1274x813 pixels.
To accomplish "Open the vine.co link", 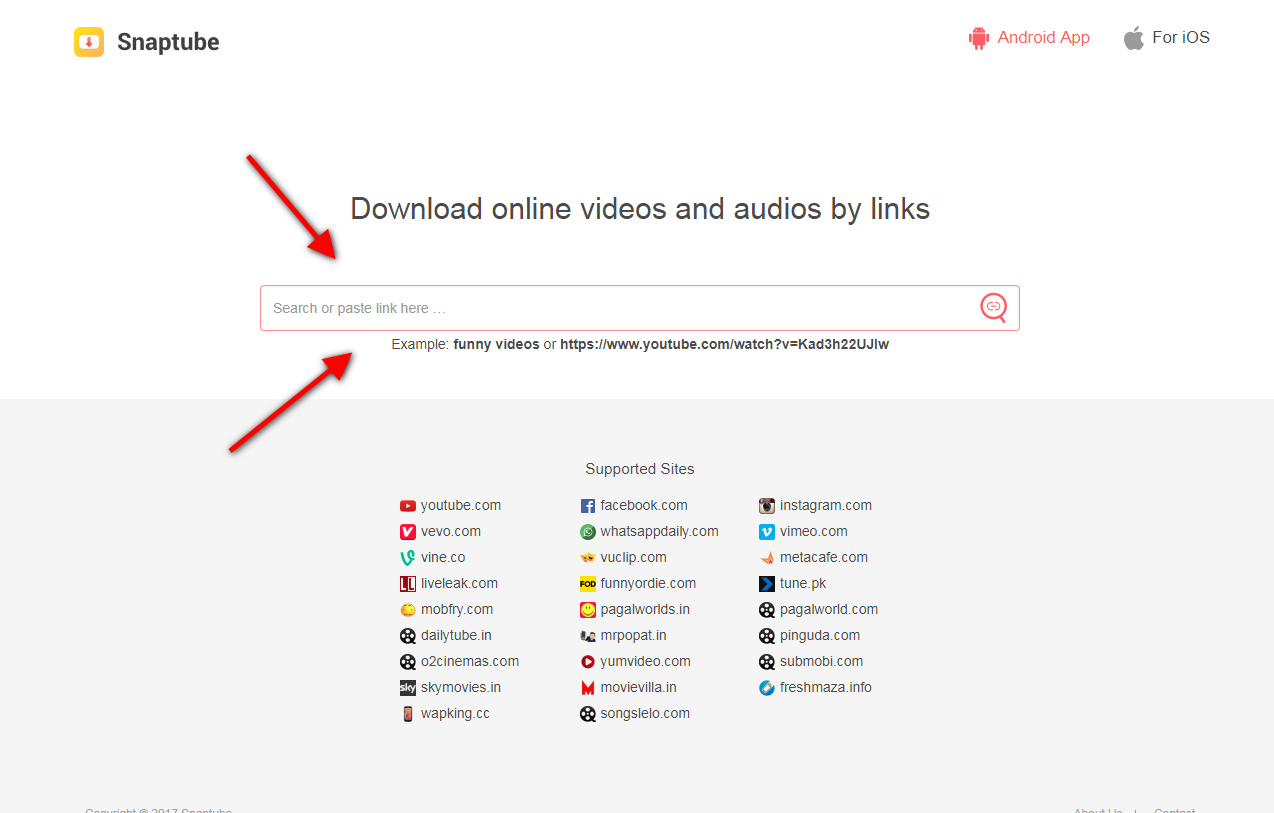I will pyautogui.click(x=443, y=557).
